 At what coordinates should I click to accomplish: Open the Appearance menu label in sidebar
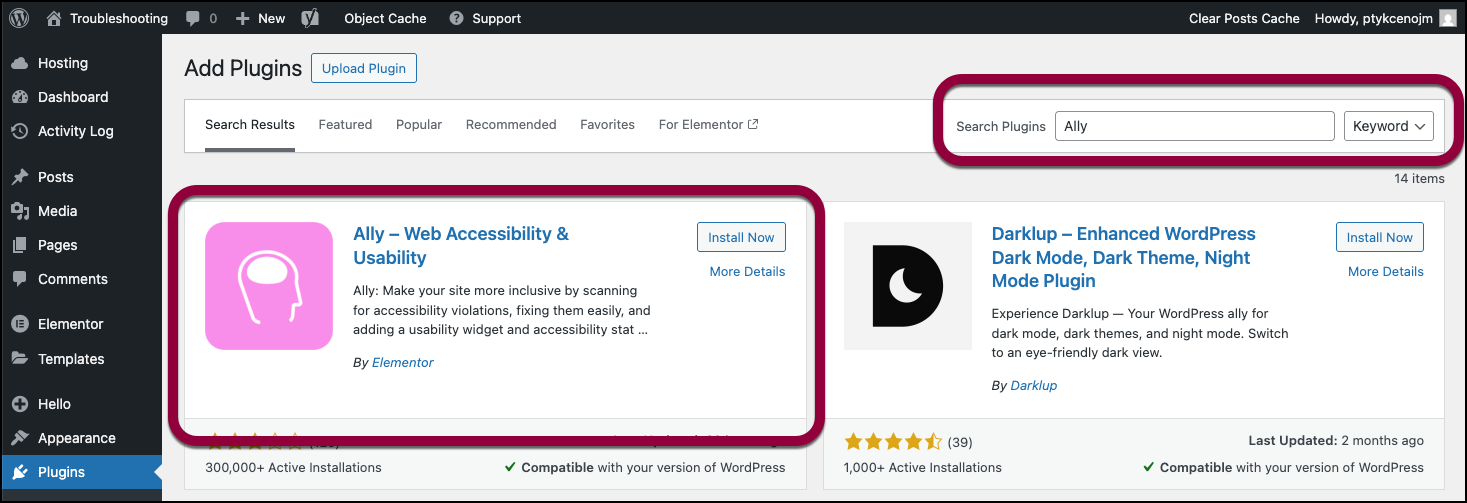pyautogui.click(x=77, y=438)
